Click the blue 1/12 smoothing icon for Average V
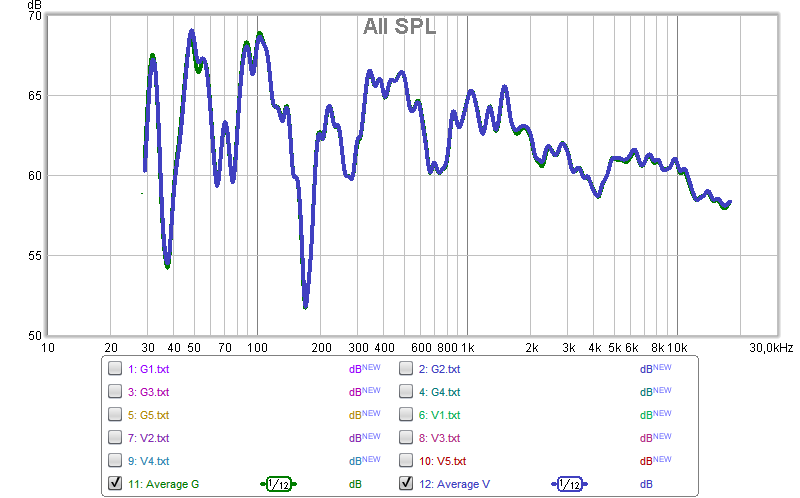The image size is (800, 498). click(569, 484)
